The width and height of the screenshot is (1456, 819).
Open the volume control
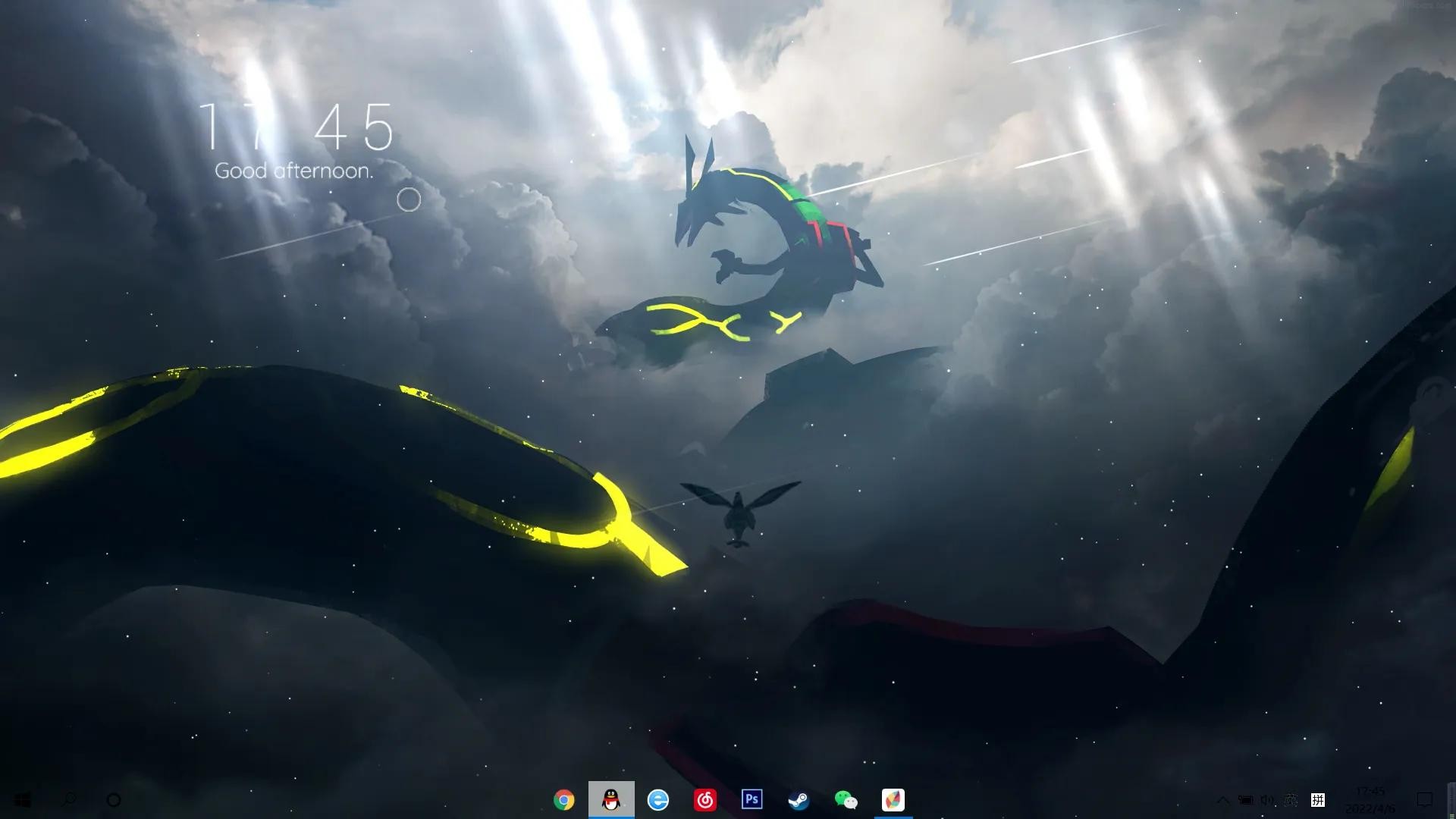pos(1267,800)
